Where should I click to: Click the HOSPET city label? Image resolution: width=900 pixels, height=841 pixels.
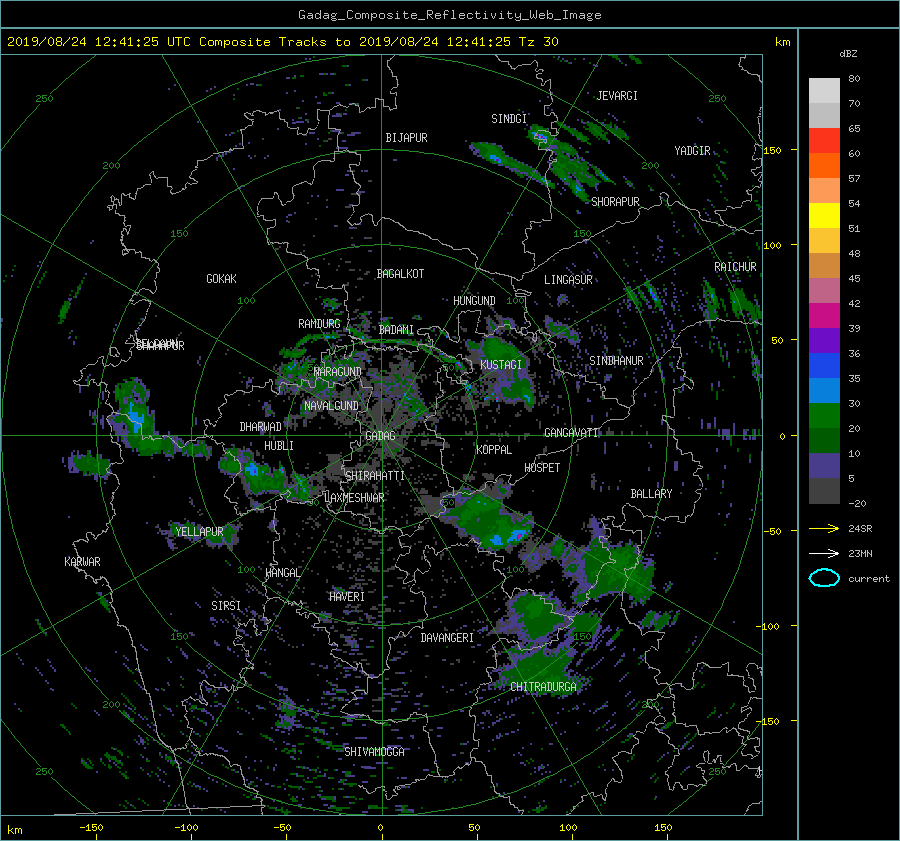pos(542,468)
